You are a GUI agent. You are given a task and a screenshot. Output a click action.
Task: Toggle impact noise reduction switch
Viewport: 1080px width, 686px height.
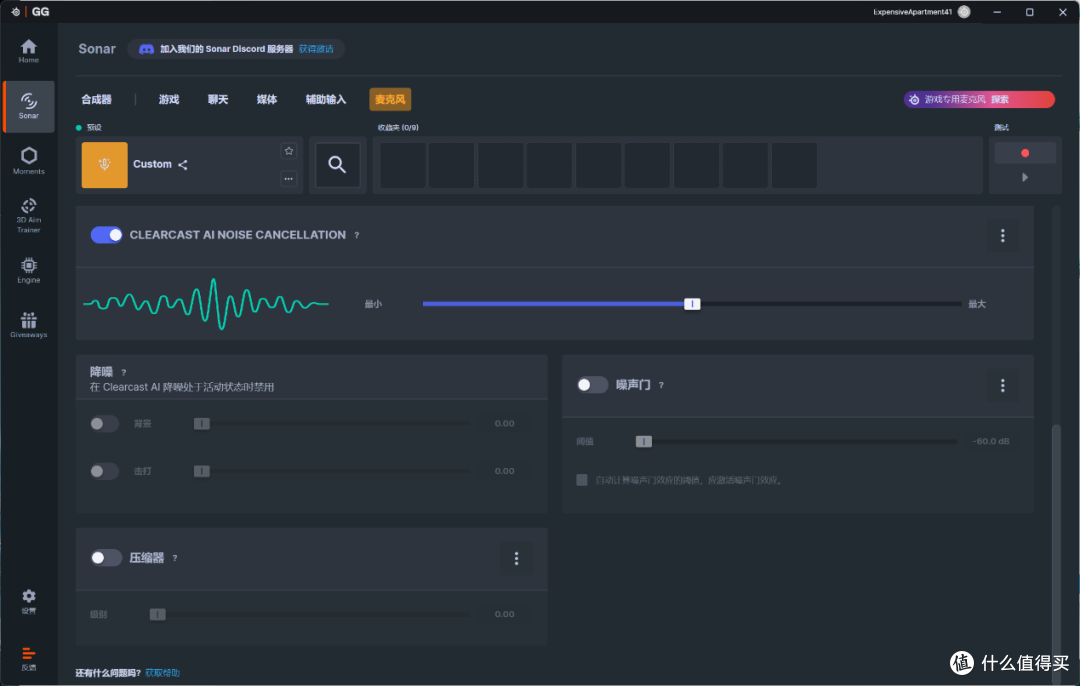104,471
